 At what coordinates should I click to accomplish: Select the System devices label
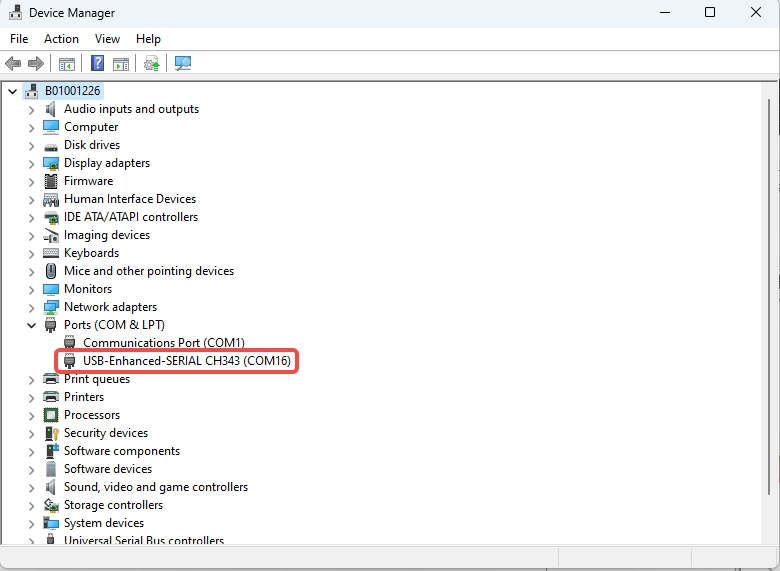(104, 523)
